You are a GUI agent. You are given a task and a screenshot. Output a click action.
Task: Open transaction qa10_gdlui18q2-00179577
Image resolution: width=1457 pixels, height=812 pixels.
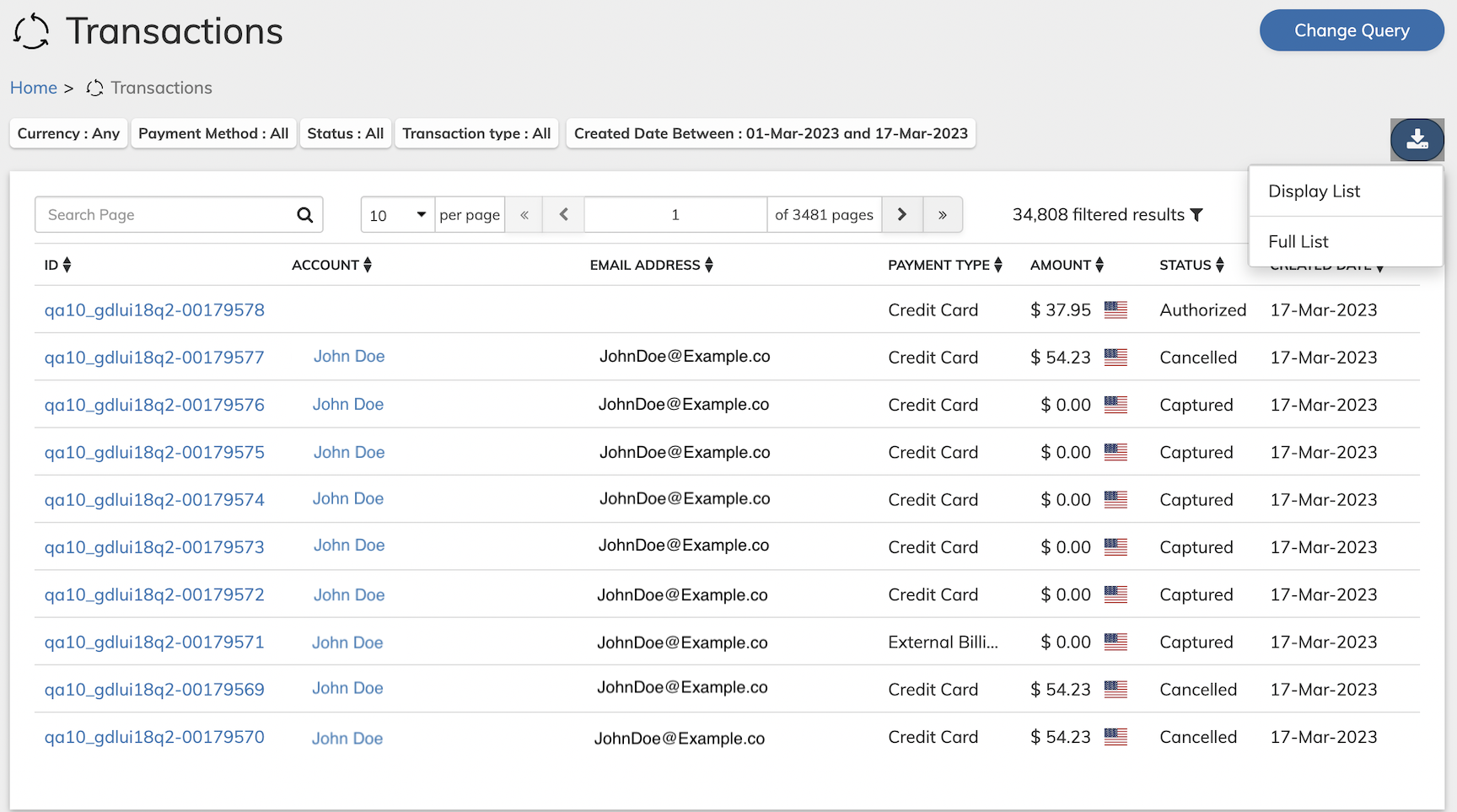pos(154,358)
